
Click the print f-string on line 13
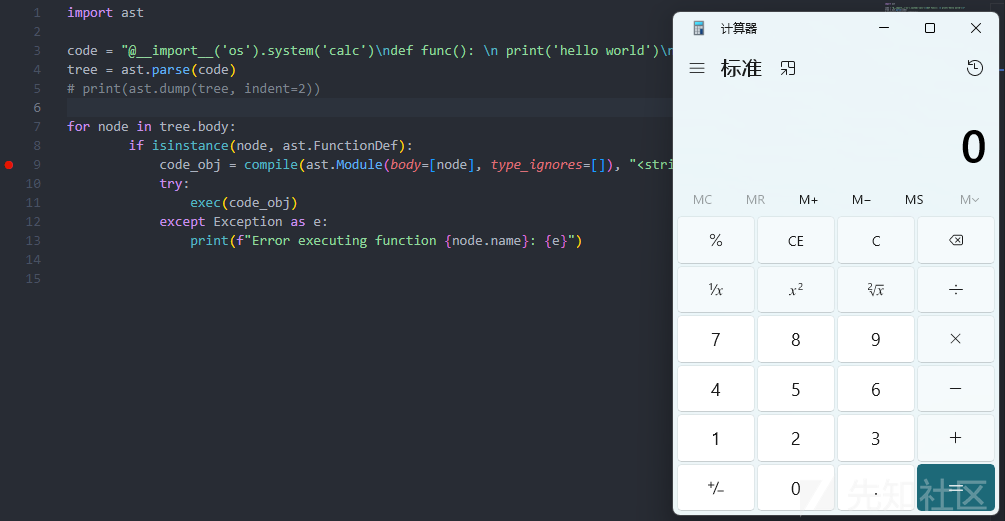386,241
